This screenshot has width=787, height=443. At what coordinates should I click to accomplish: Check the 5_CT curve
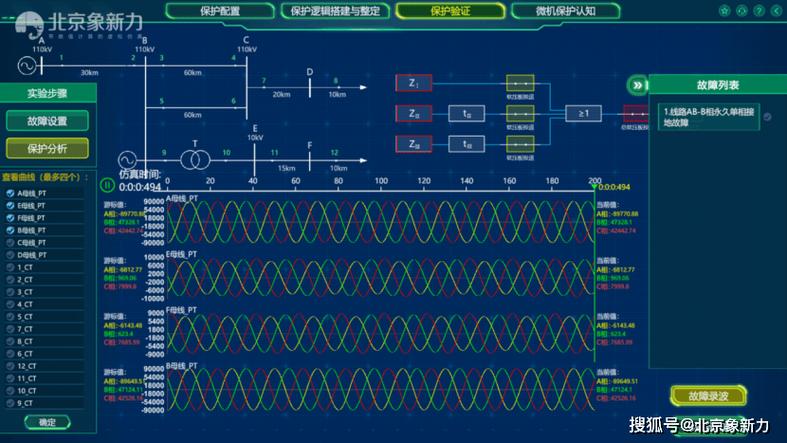click(10, 317)
